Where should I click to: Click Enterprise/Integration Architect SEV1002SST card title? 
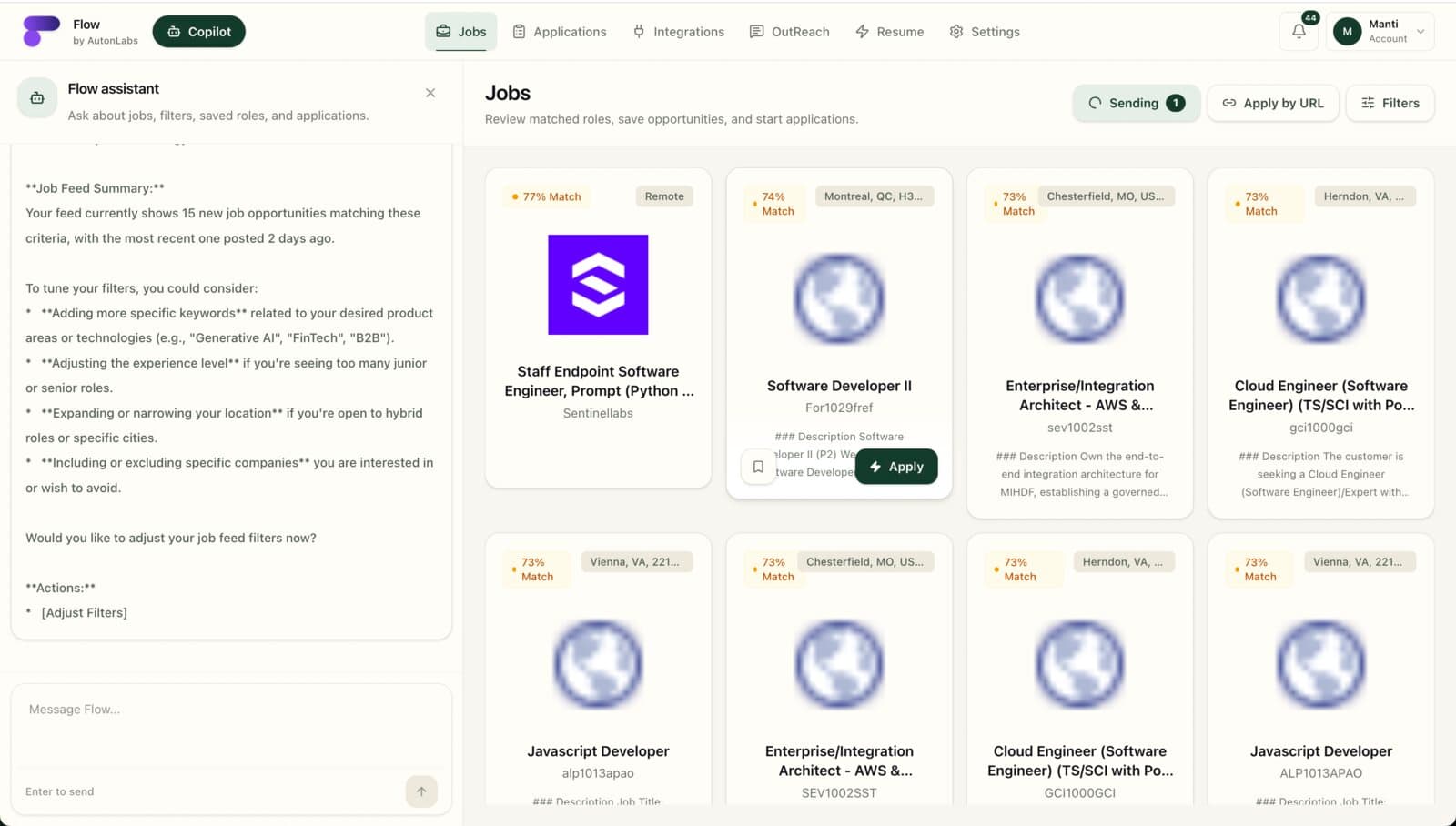pyautogui.click(x=839, y=761)
